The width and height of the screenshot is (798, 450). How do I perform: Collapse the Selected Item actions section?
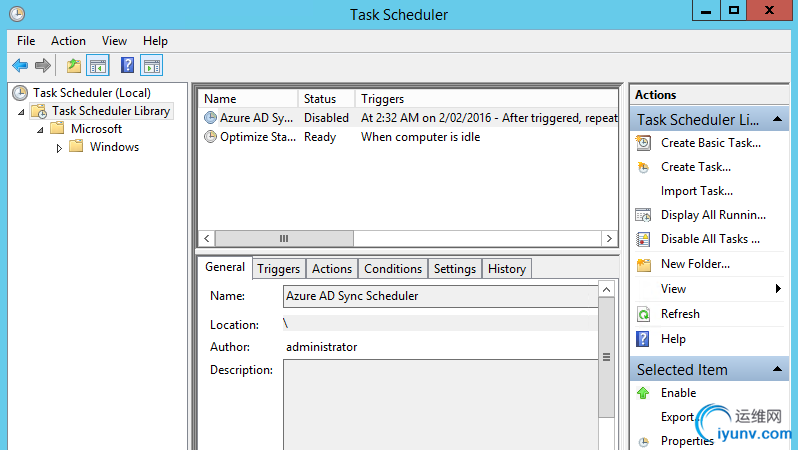777,369
